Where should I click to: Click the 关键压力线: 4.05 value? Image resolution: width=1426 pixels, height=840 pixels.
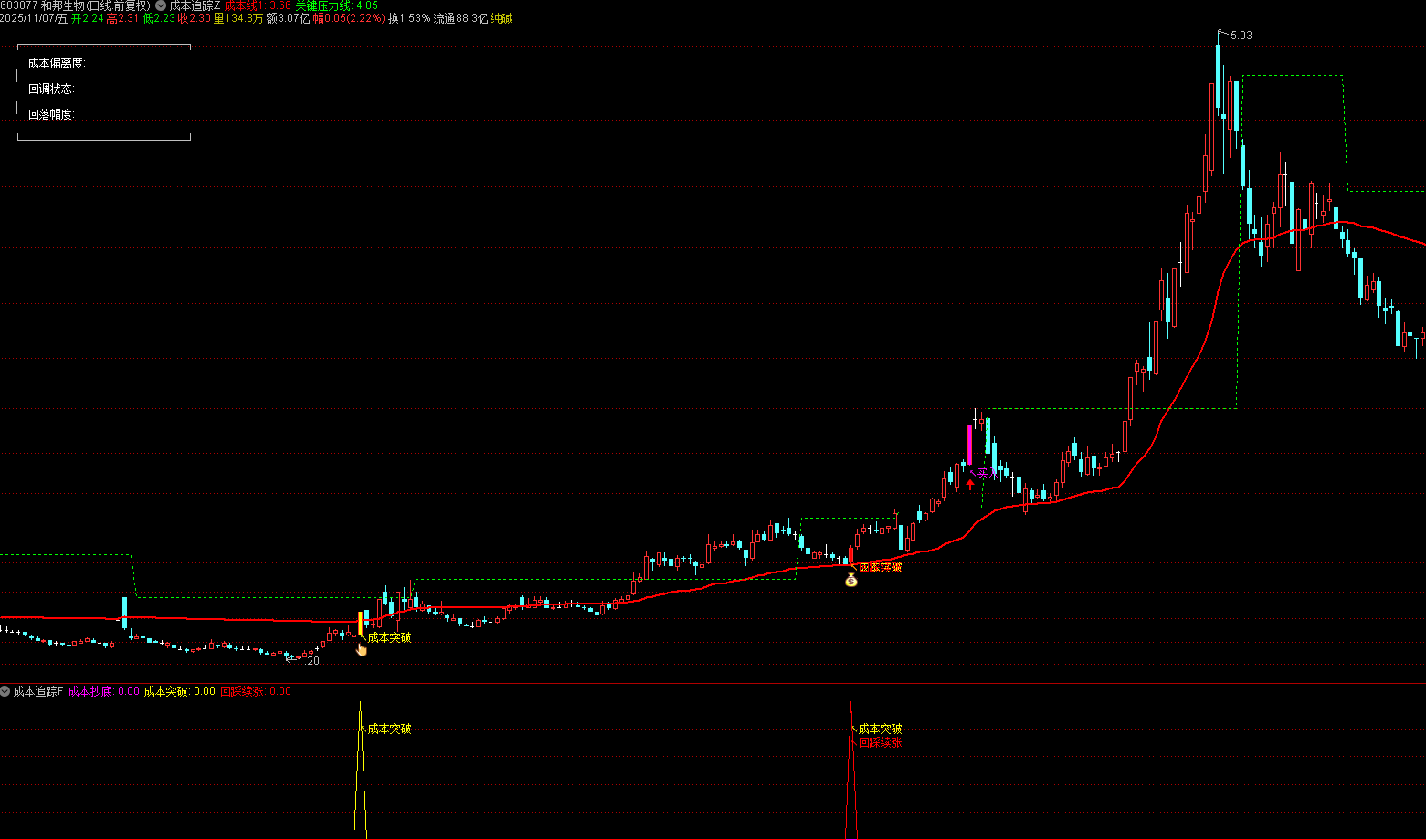pos(336,5)
